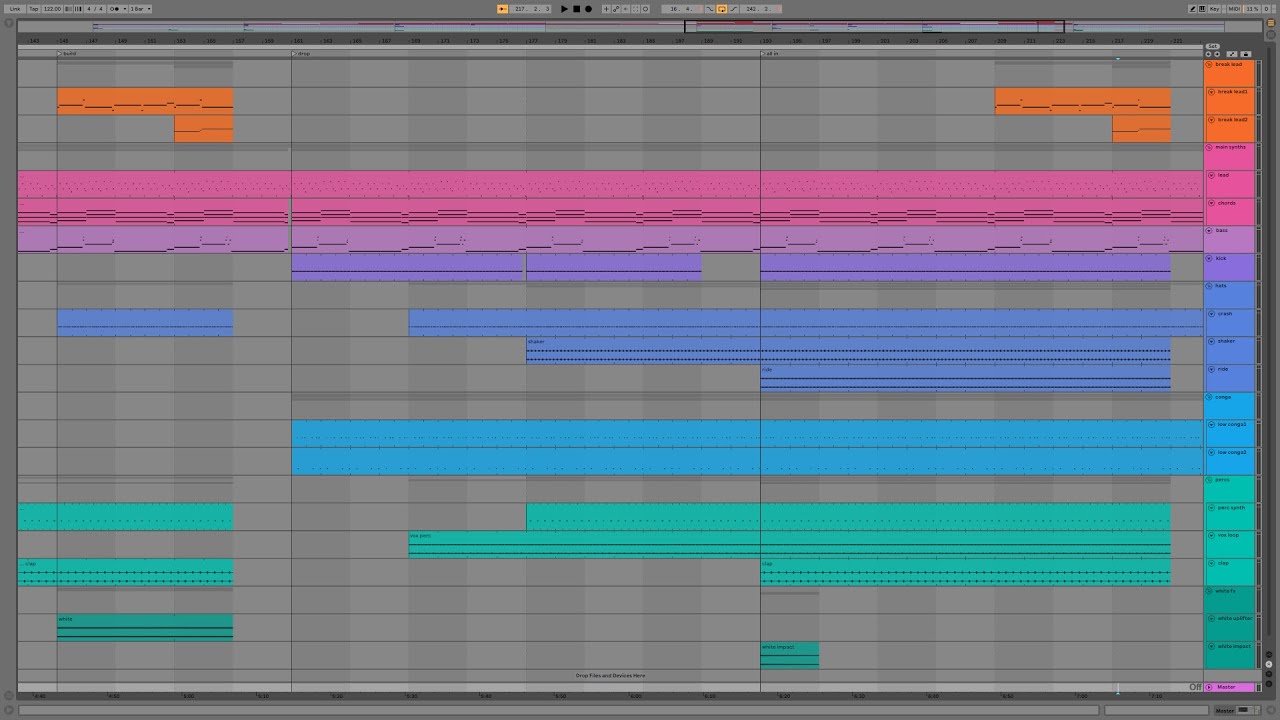The width and height of the screenshot is (1280, 720).
Task: Jump to the next locator
Action: [x=1217, y=54]
